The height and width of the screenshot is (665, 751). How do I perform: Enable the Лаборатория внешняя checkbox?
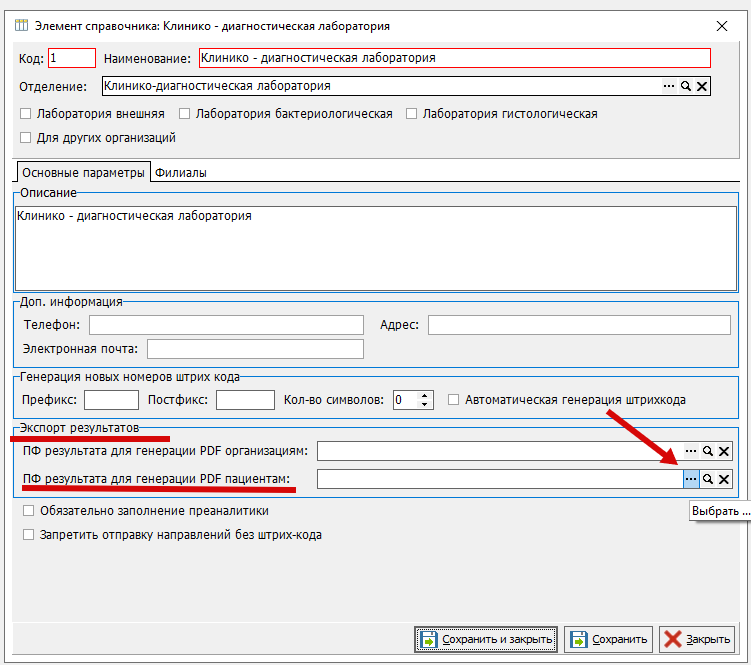[26, 114]
